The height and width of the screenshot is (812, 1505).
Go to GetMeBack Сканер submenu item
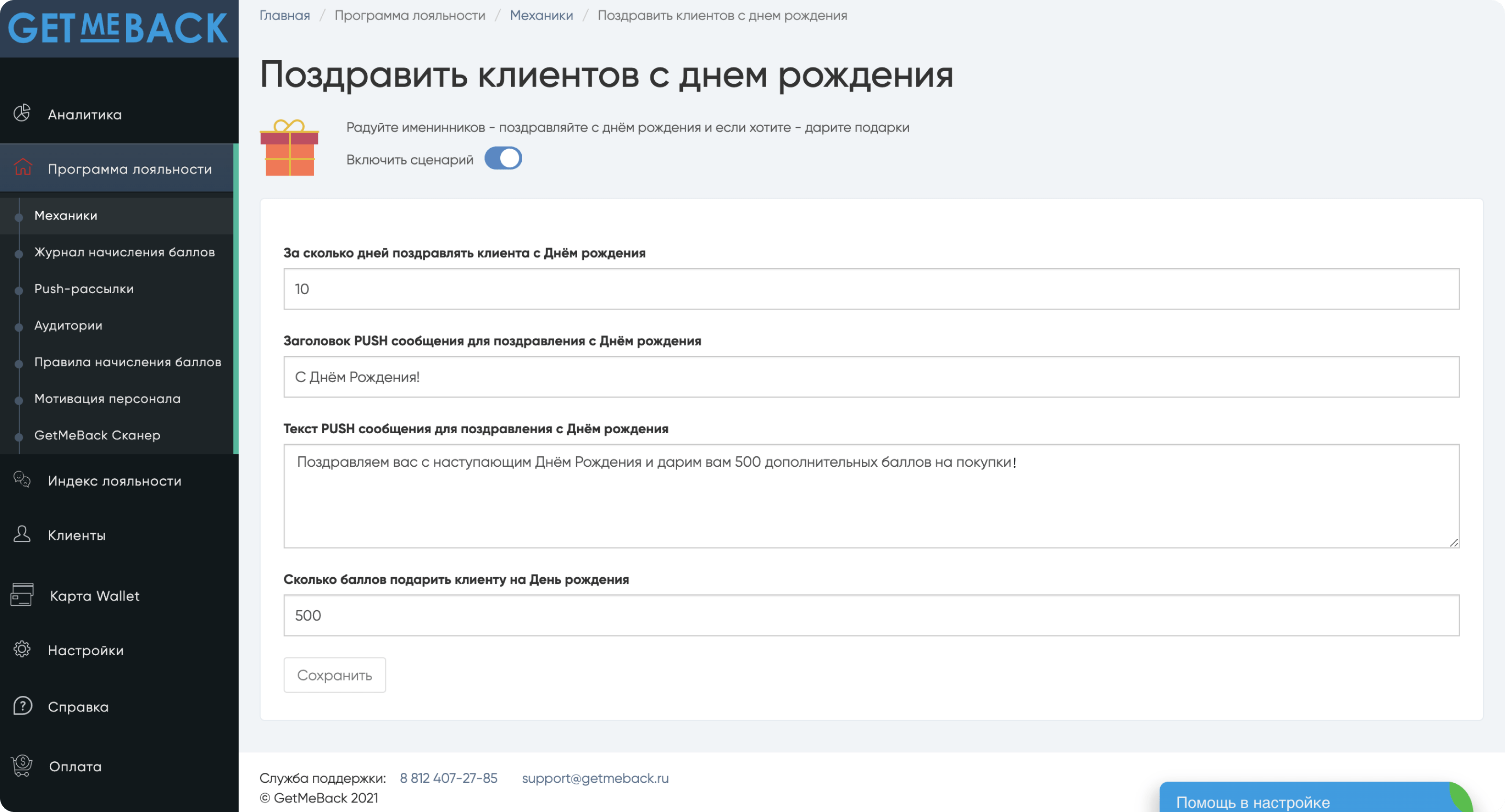pos(97,435)
